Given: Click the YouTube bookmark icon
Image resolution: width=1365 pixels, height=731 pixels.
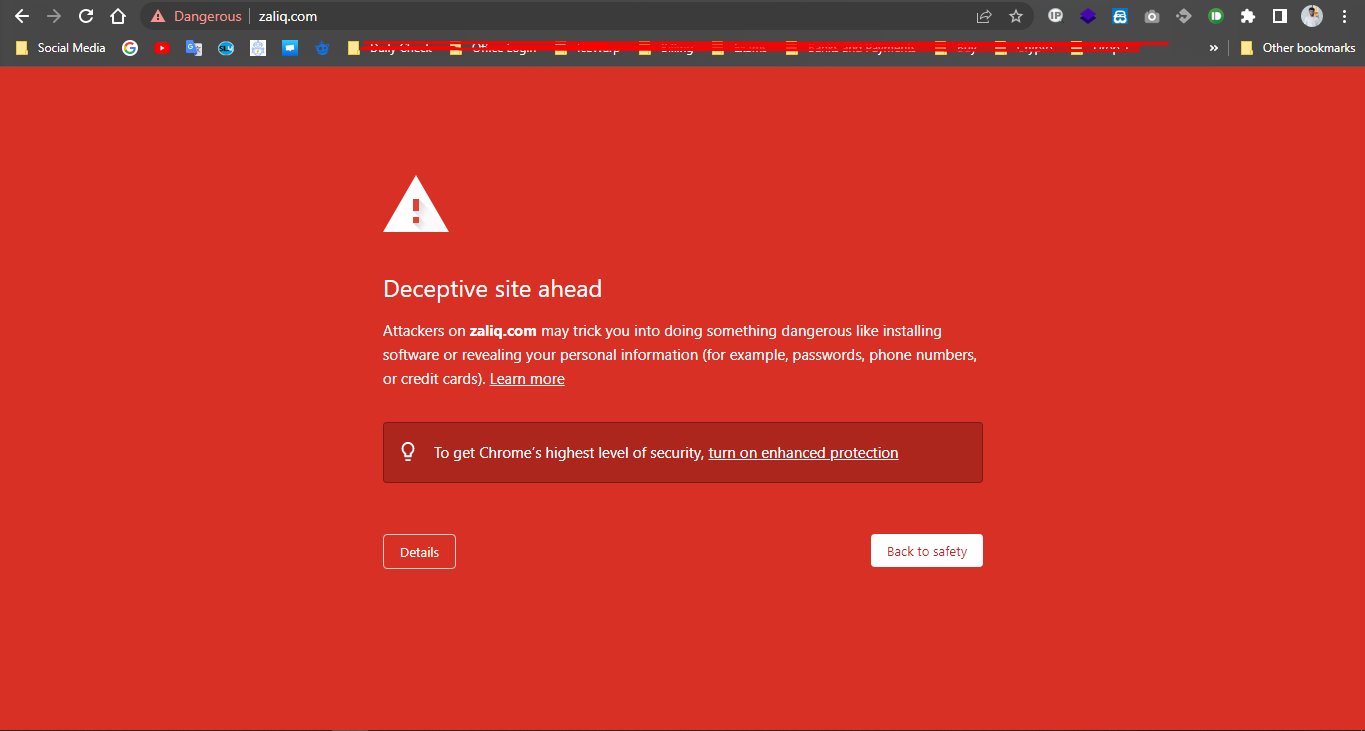Looking at the screenshot, I should tap(162, 47).
